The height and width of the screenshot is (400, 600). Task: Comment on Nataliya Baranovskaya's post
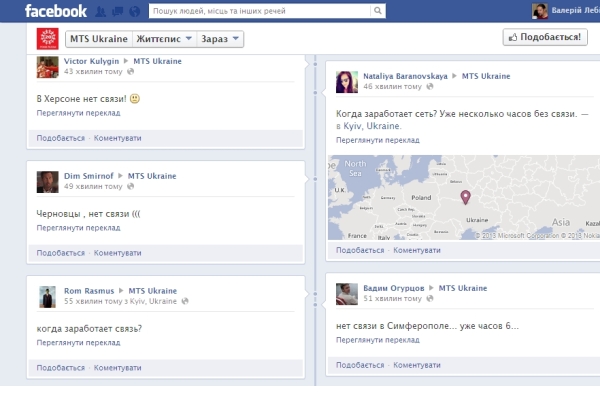(417, 250)
